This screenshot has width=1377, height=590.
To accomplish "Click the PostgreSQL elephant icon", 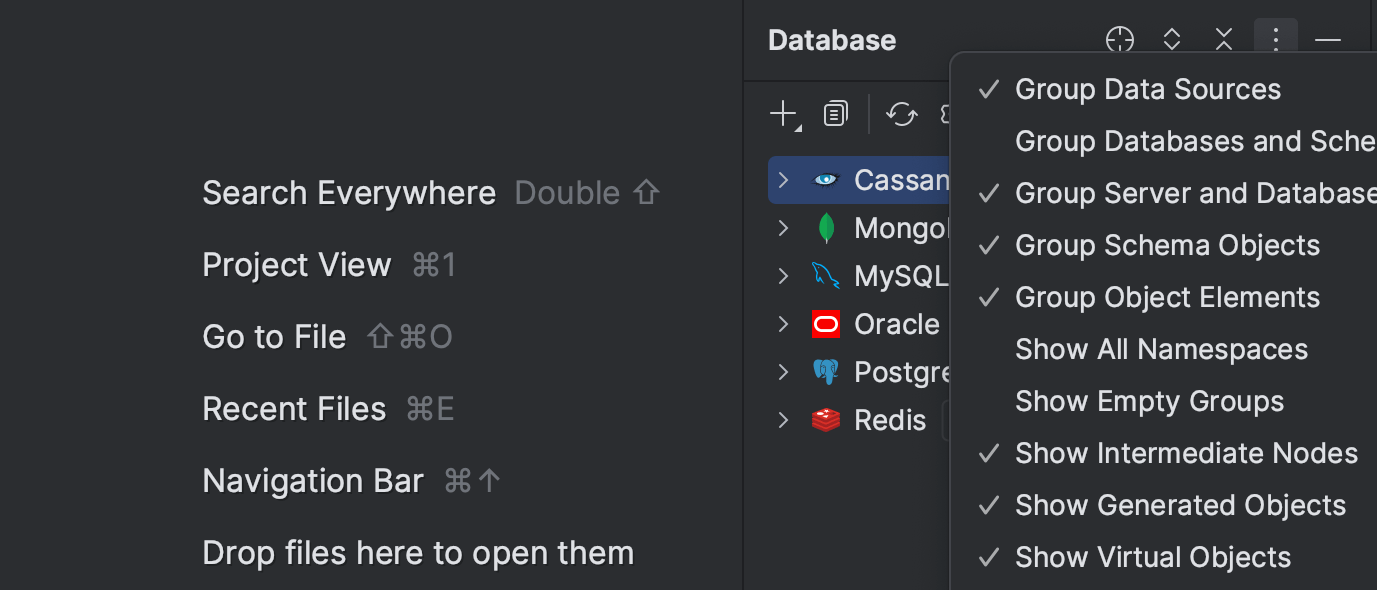I will tap(824, 371).
